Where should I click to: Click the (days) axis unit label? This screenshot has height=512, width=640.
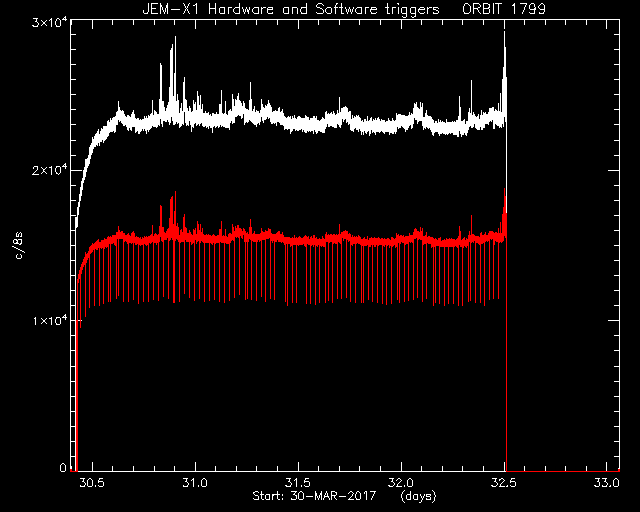(418, 496)
